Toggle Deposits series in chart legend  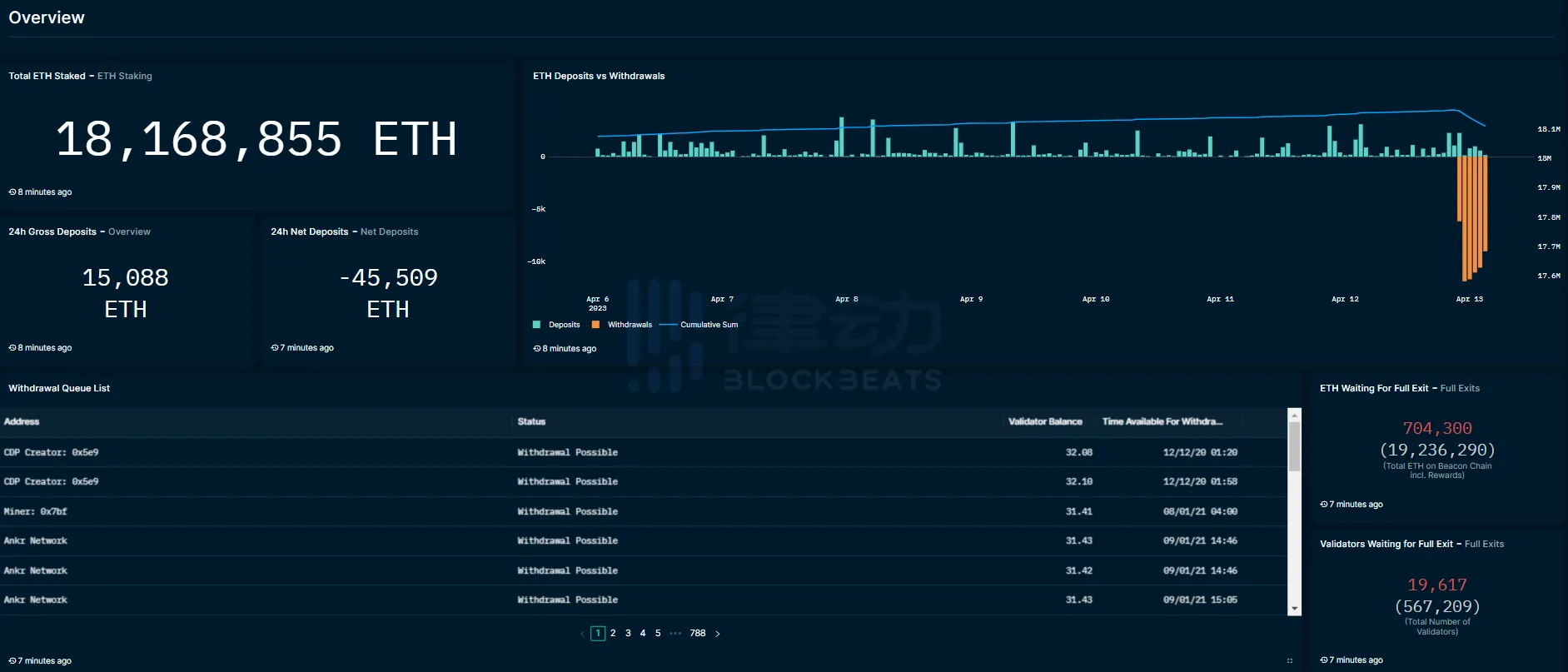[564, 325]
